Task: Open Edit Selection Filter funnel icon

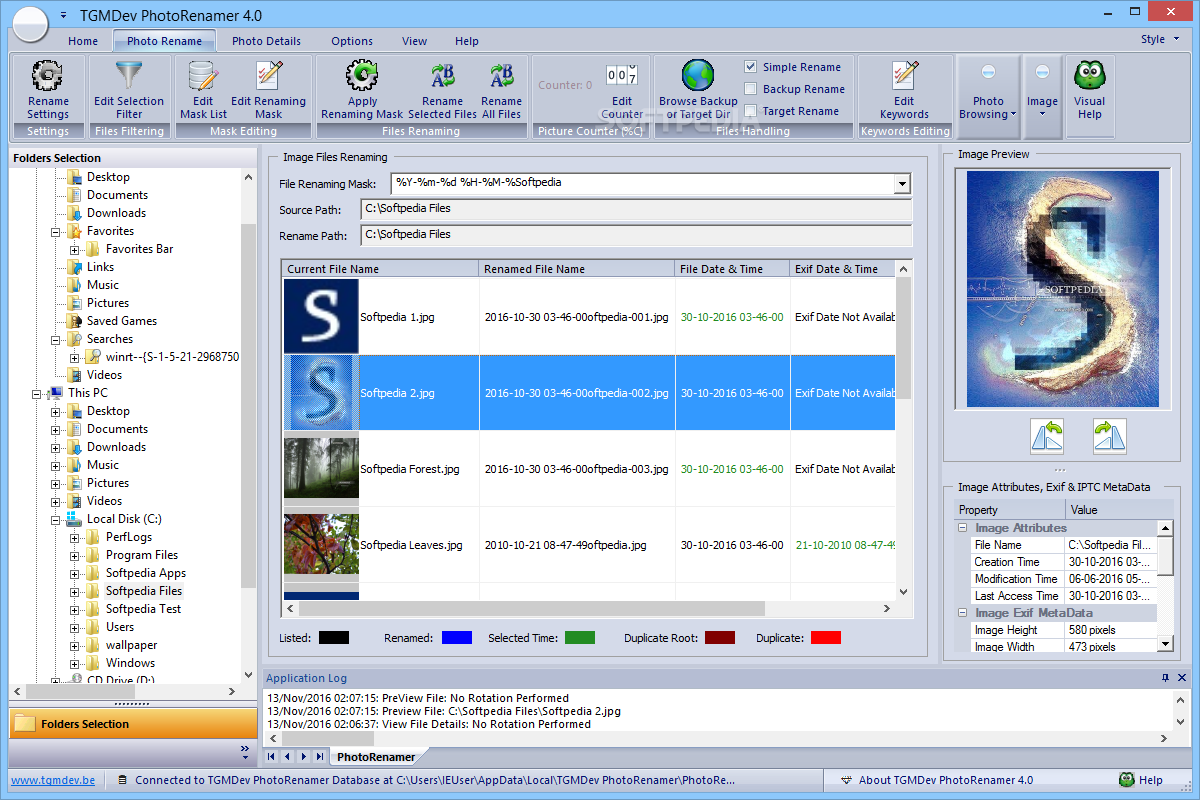Action: point(129,76)
